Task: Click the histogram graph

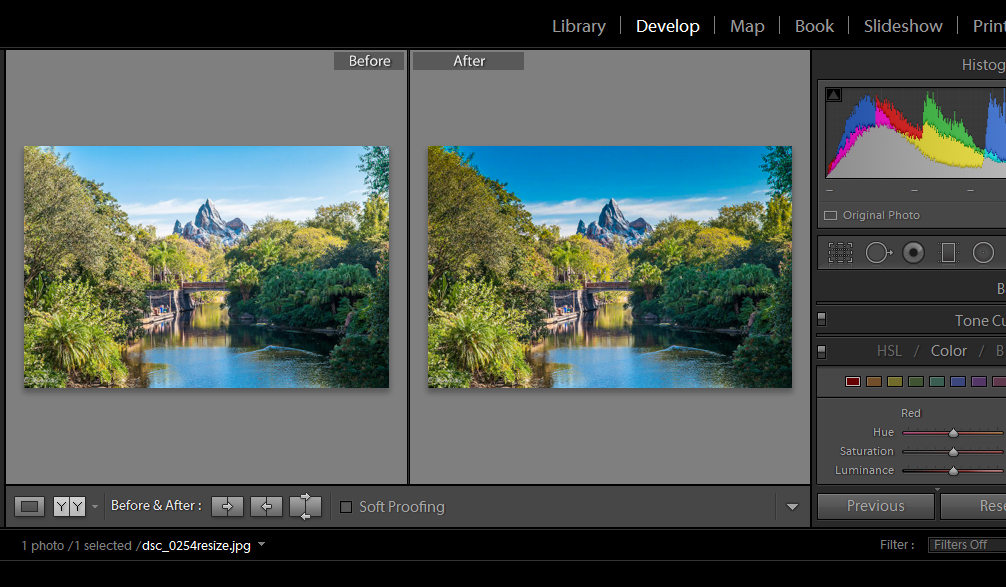Action: [916, 133]
